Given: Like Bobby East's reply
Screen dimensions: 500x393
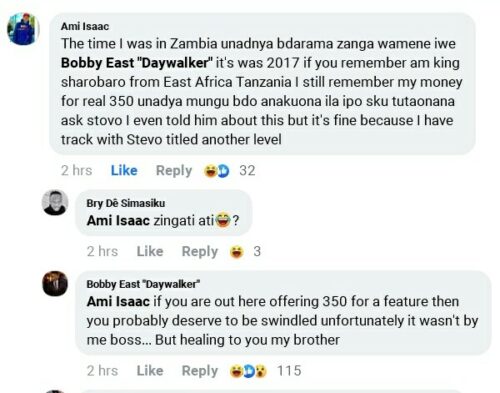Looking at the screenshot, I should click(x=150, y=370).
